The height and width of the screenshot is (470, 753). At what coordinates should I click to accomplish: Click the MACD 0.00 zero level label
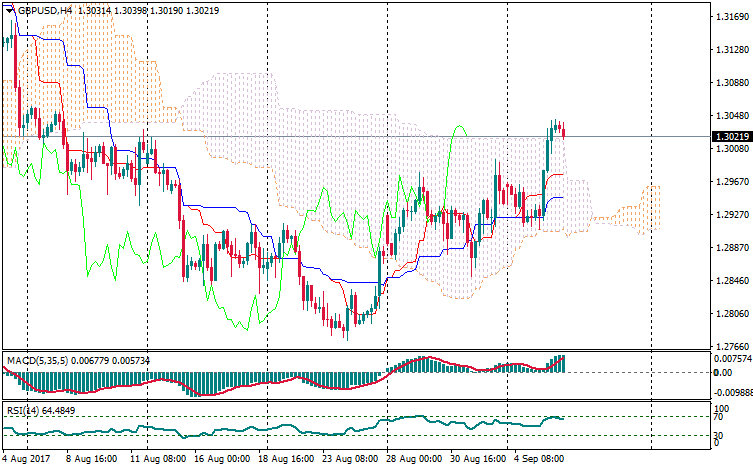tap(720, 372)
